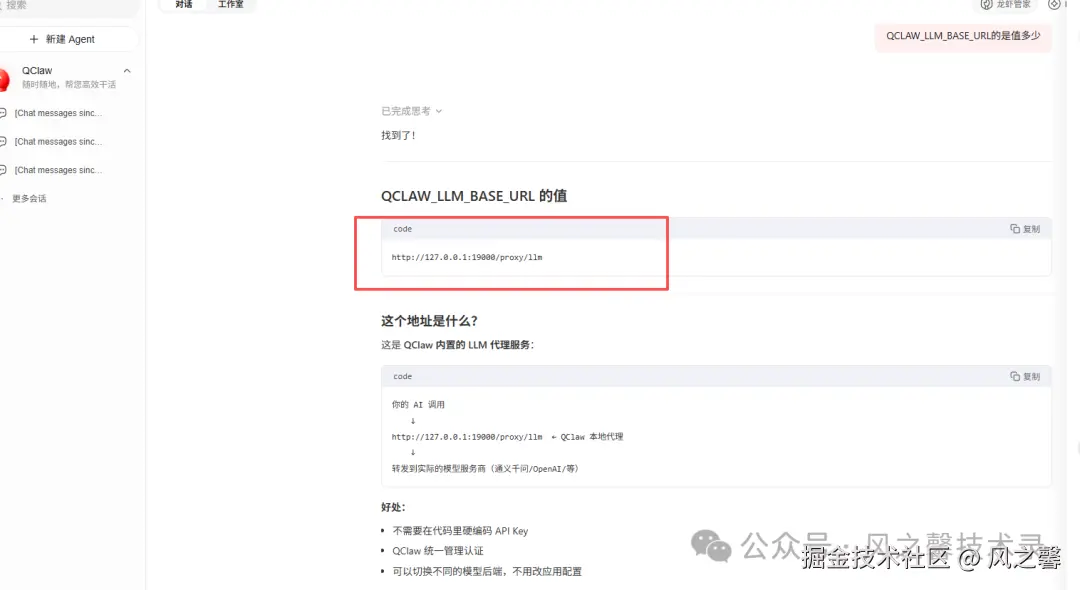The width and height of the screenshot is (1080, 590).
Task: Click the 找到了! reply text
Action: (x=398, y=136)
